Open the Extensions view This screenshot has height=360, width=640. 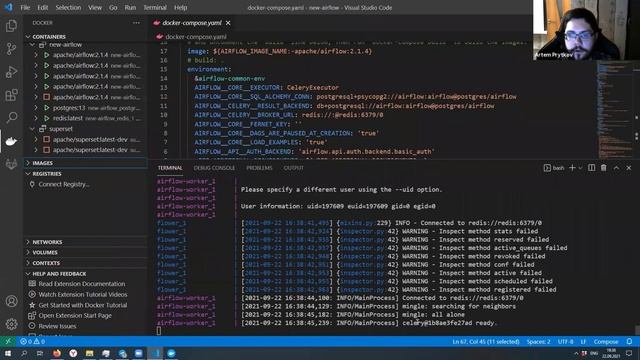pyautogui.click(x=11, y=95)
